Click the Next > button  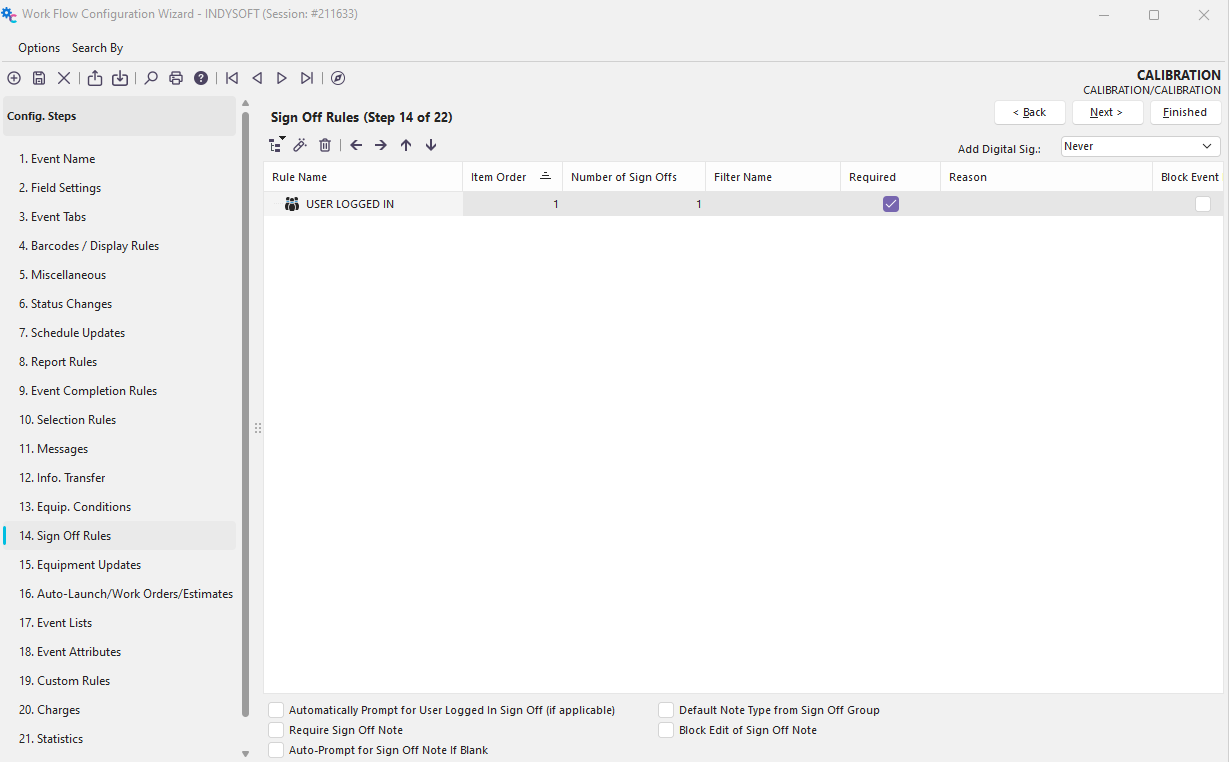(1106, 112)
